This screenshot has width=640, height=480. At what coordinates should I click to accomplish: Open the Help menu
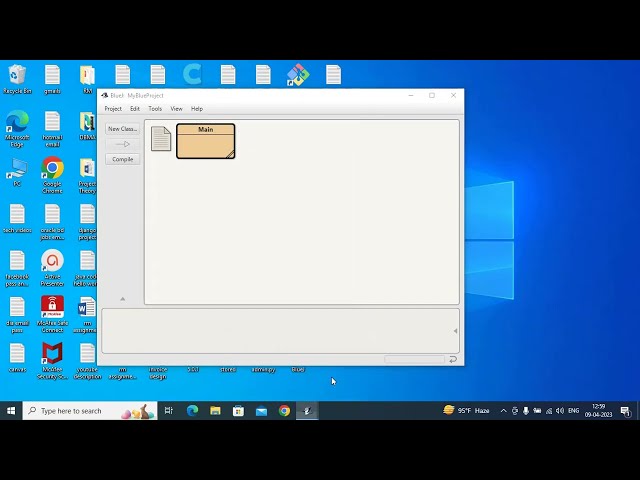point(197,109)
